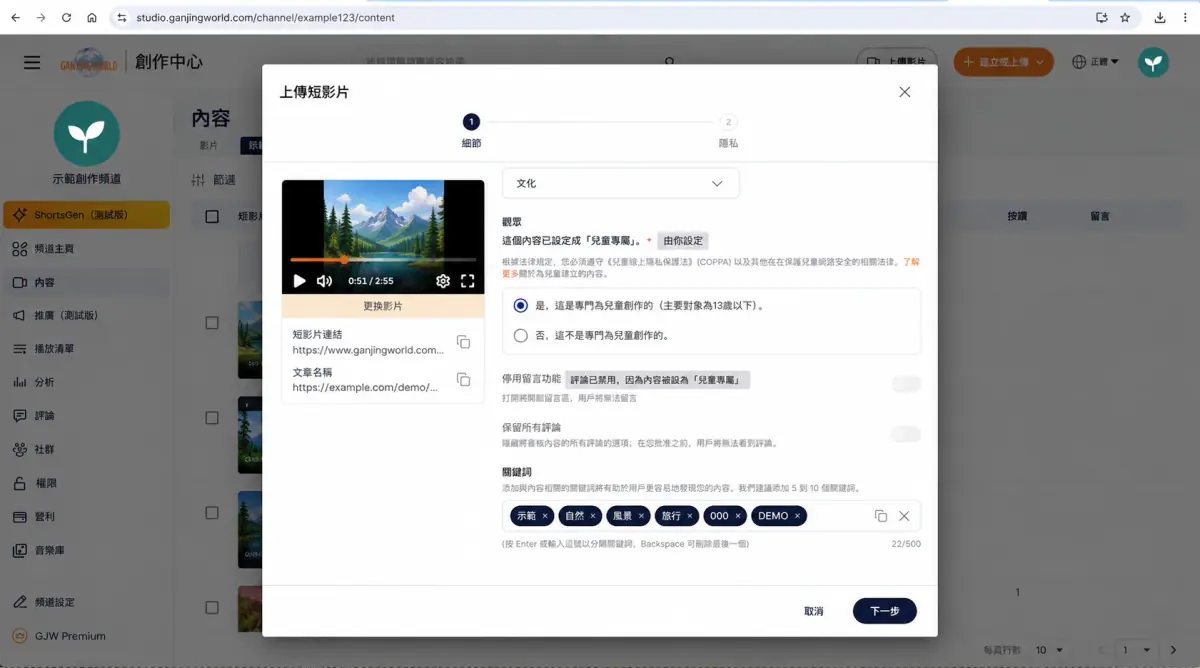This screenshot has height=668, width=1200.
Task: Seek video using orange progress bar
Action: (x=383, y=260)
